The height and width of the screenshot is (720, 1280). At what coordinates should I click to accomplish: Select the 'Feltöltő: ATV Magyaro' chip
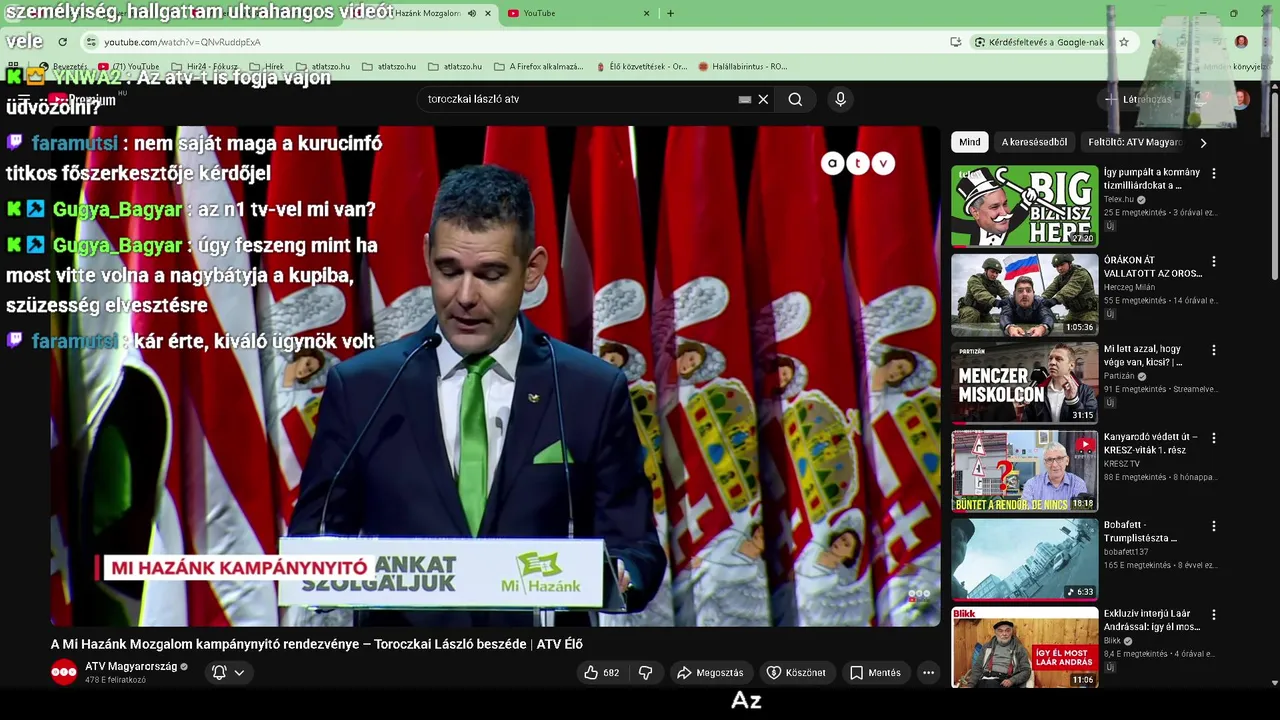tap(1134, 142)
